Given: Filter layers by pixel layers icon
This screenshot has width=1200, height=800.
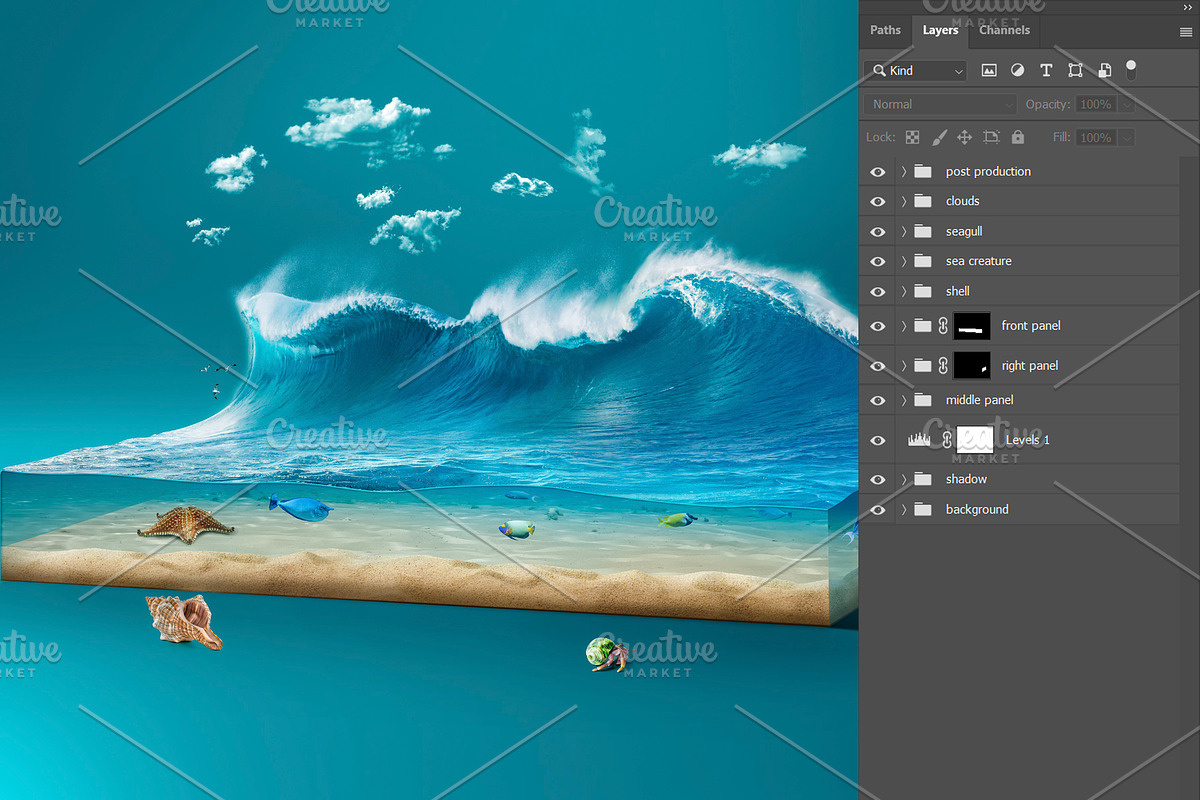Looking at the screenshot, I should click(x=989, y=70).
